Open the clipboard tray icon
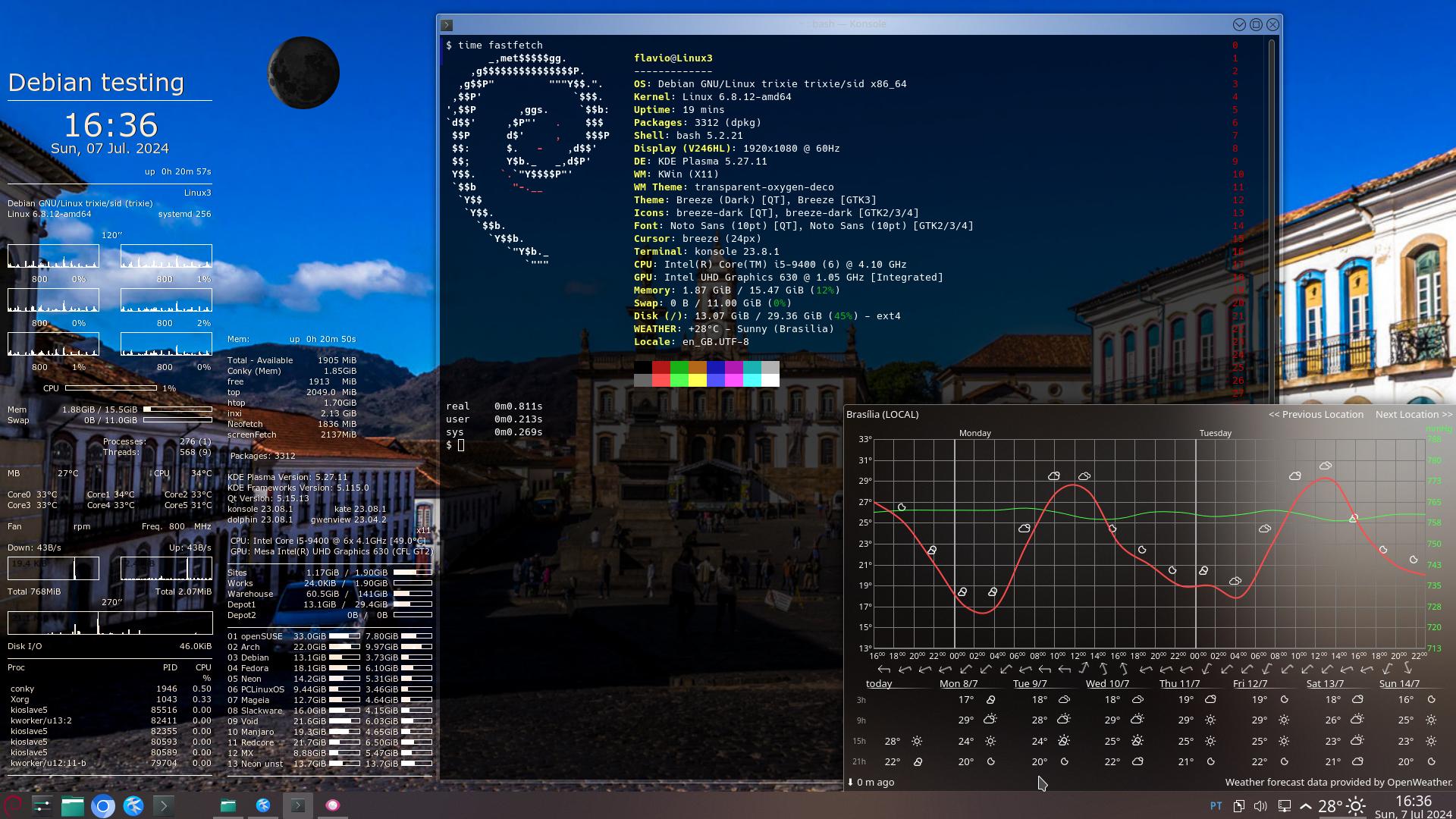Image resolution: width=1456 pixels, height=819 pixels. [1238, 806]
